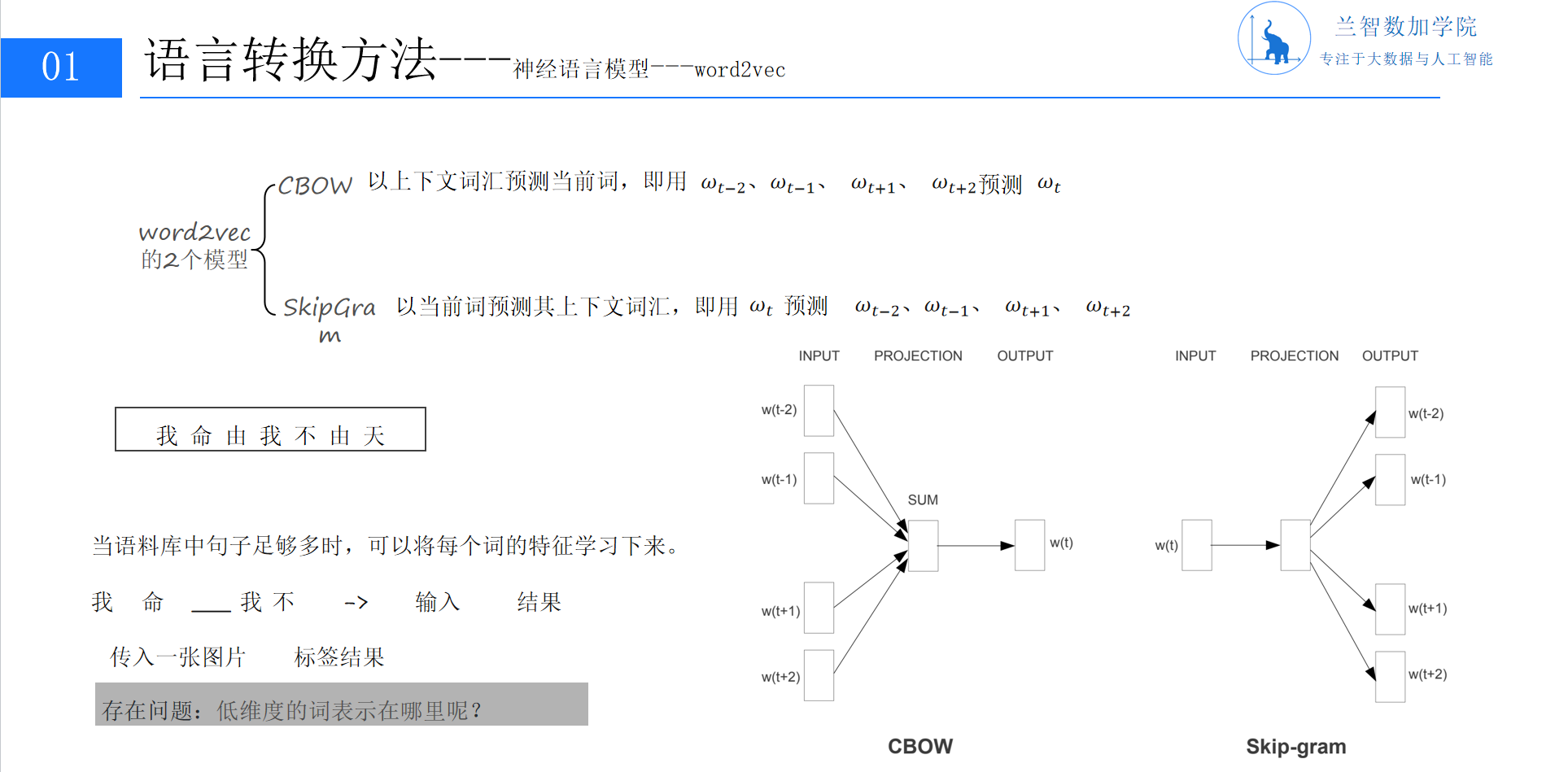Image resolution: width=1568 pixels, height=772 pixels.
Task: Click the PROJECTION label in the CBOW diagram
Action: [918, 355]
